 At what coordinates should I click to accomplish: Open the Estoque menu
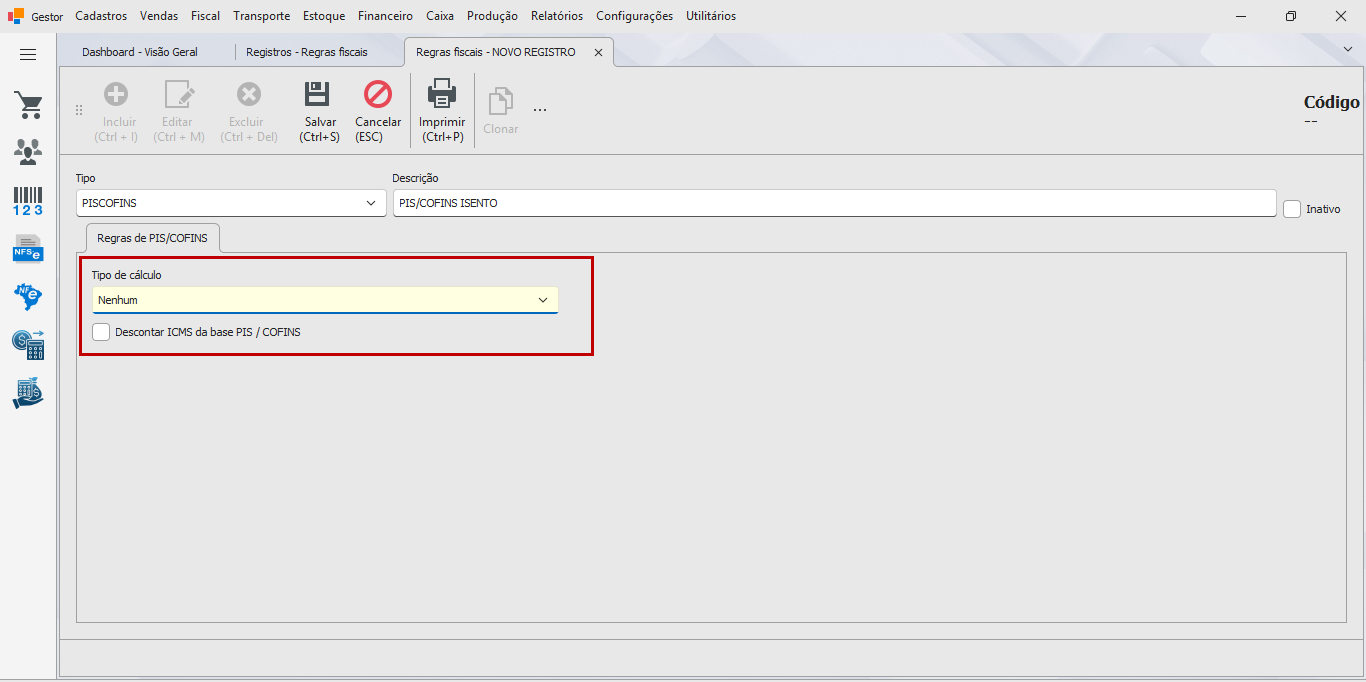point(324,16)
